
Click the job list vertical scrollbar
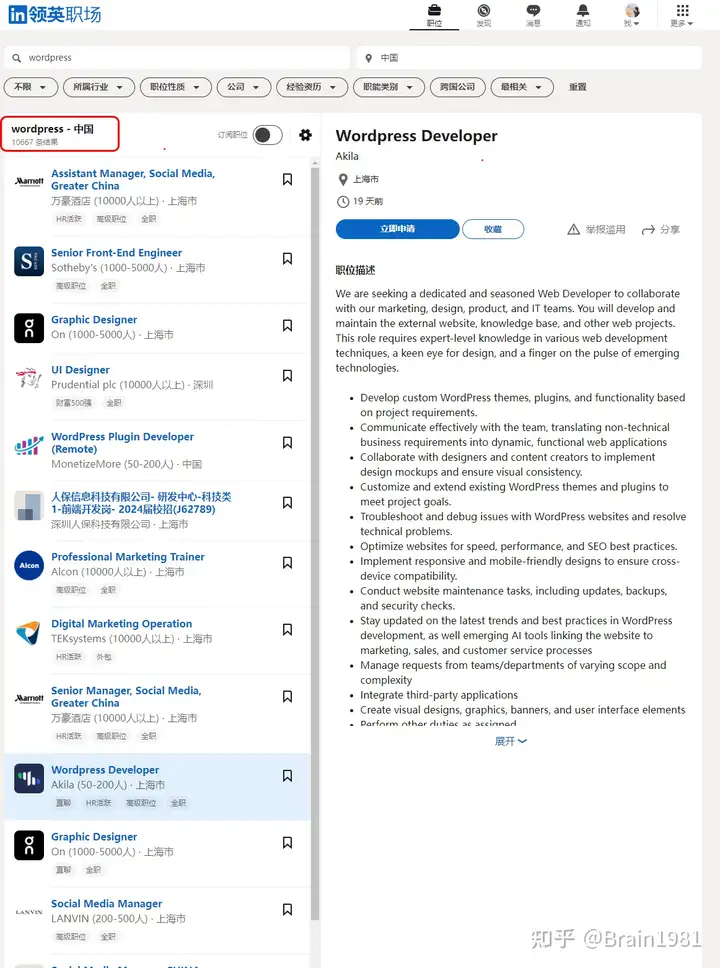[316, 543]
